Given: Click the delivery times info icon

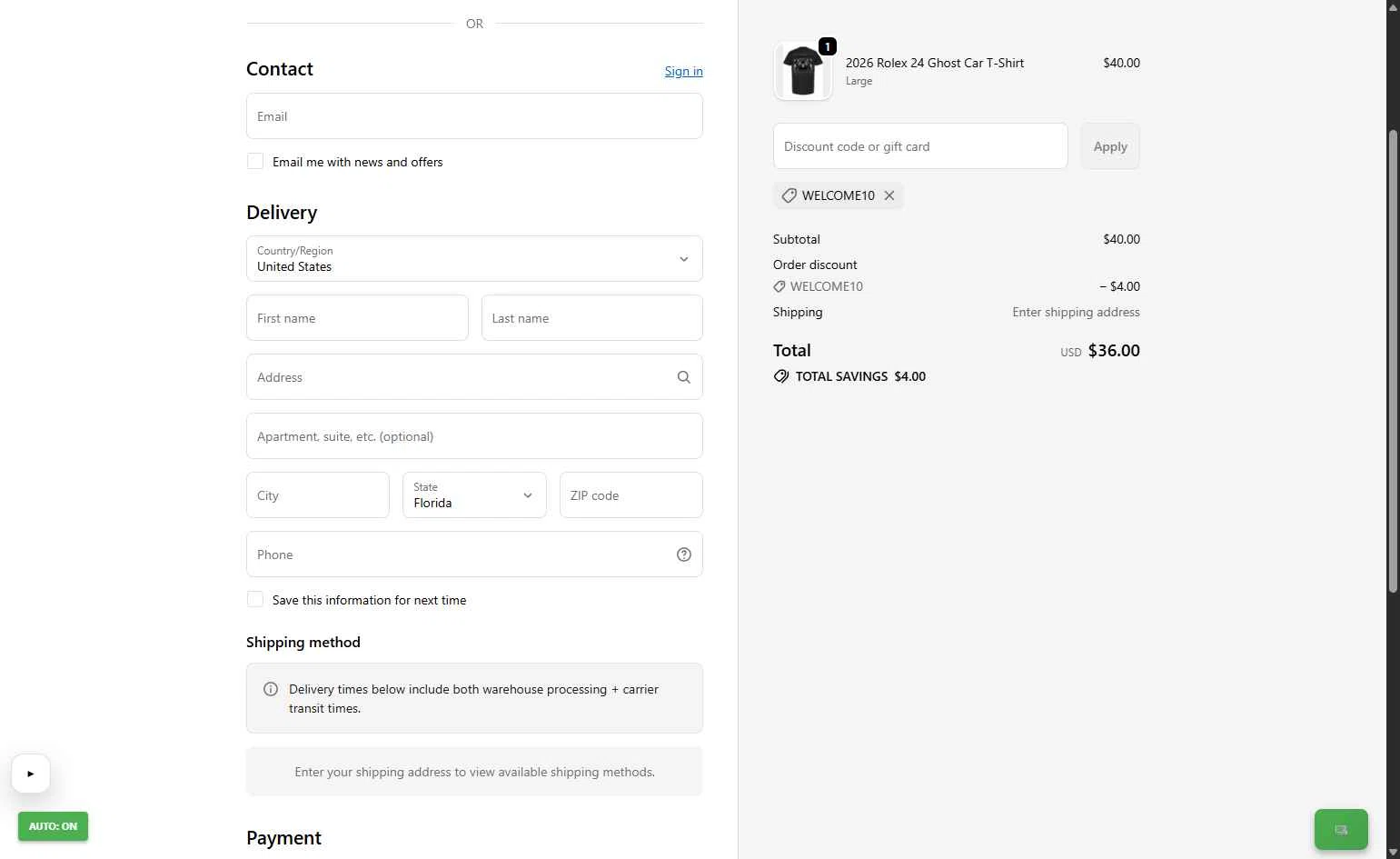Looking at the screenshot, I should click(271, 689).
